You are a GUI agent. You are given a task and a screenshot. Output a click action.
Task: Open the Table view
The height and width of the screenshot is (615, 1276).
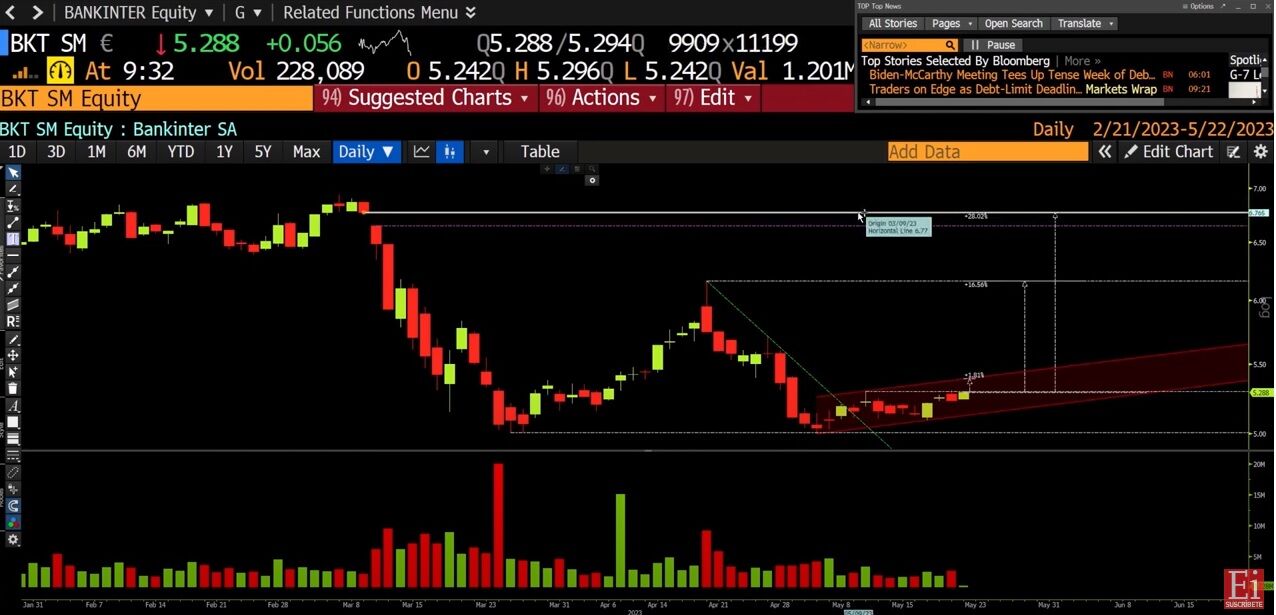point(540,152)
